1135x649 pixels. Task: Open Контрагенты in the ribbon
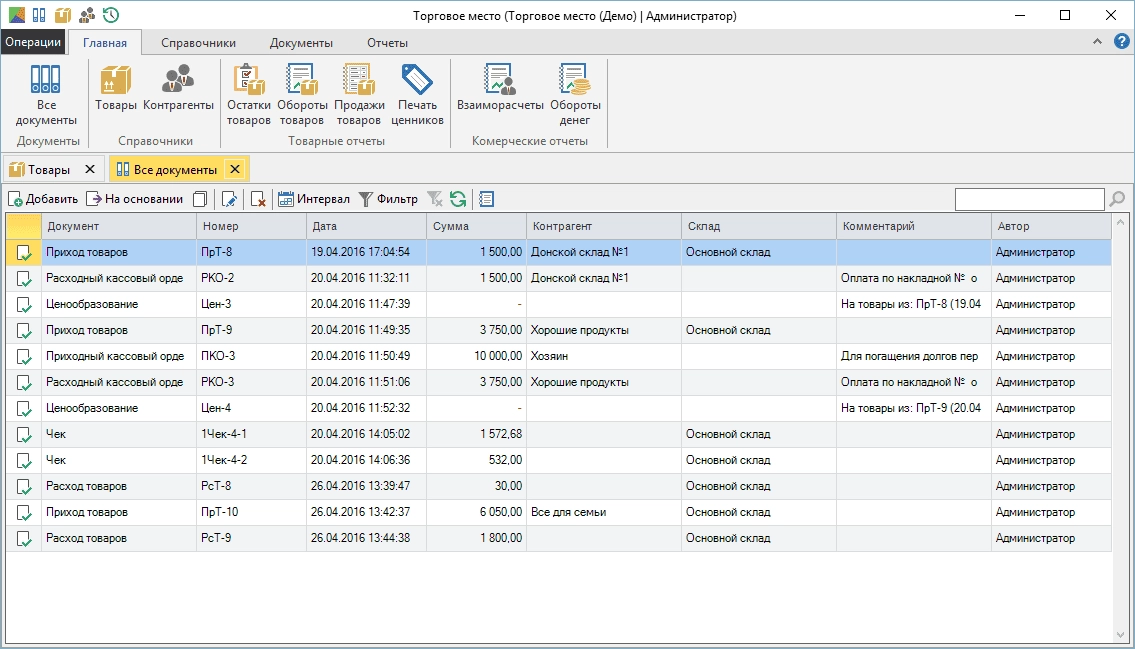coord(178,88)
